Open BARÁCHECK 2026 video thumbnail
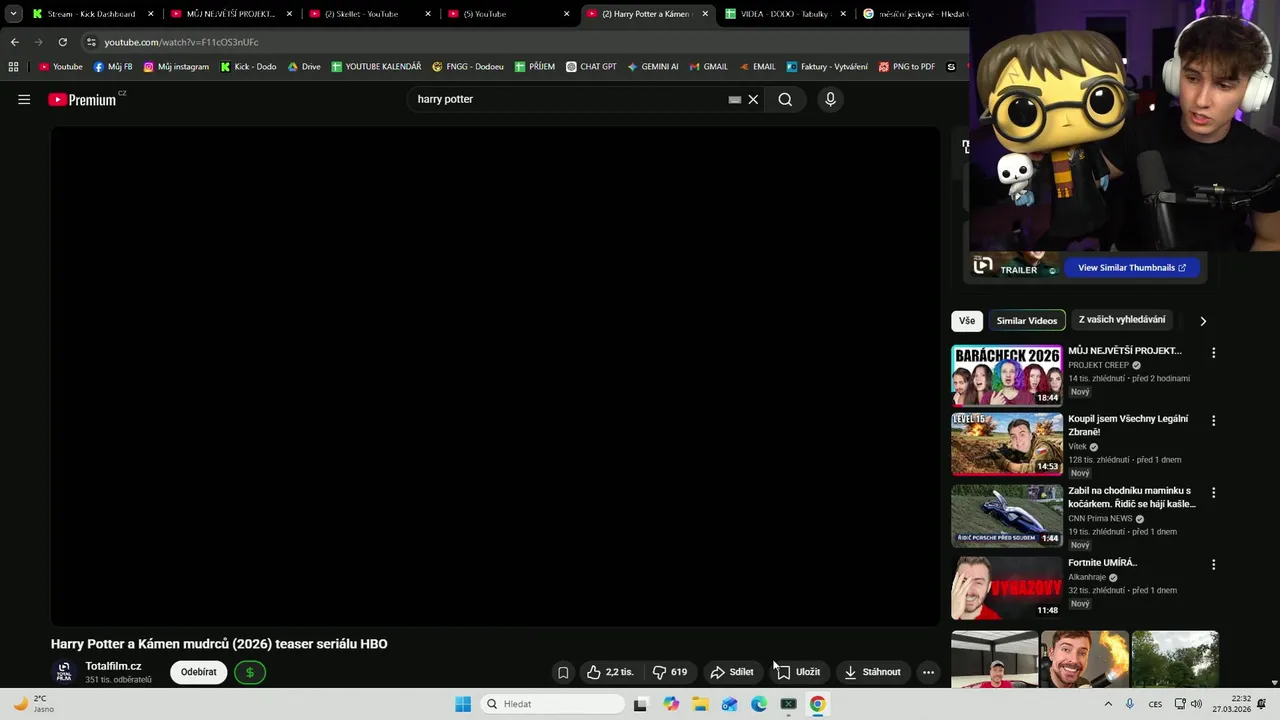The image size is (1280, 720). coord(1006,375)
